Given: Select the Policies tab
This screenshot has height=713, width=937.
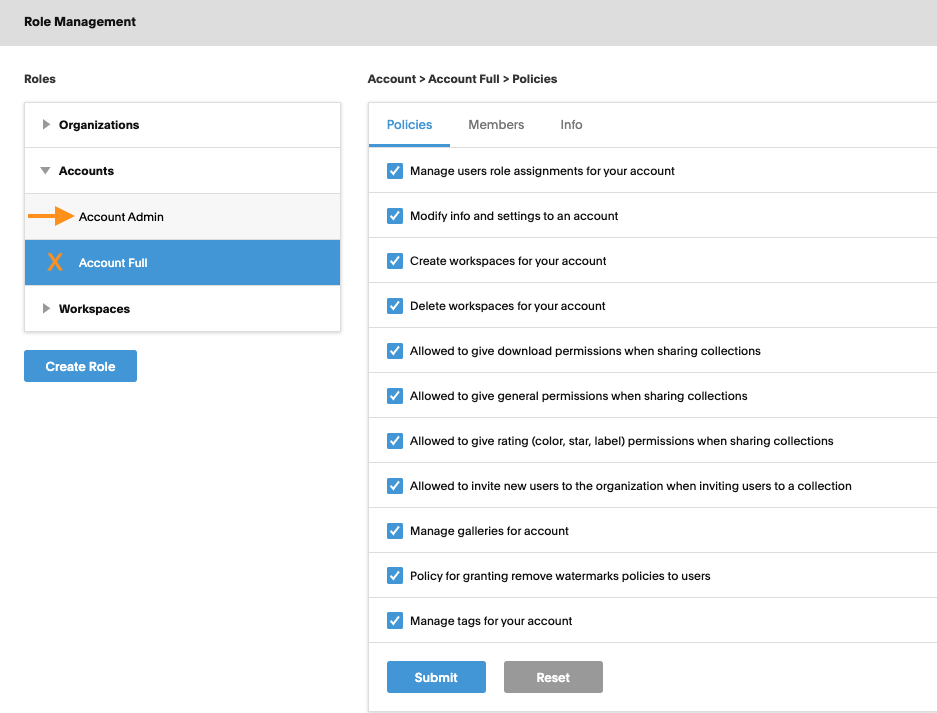Looking at the screenshot, I should click(409, 125).
